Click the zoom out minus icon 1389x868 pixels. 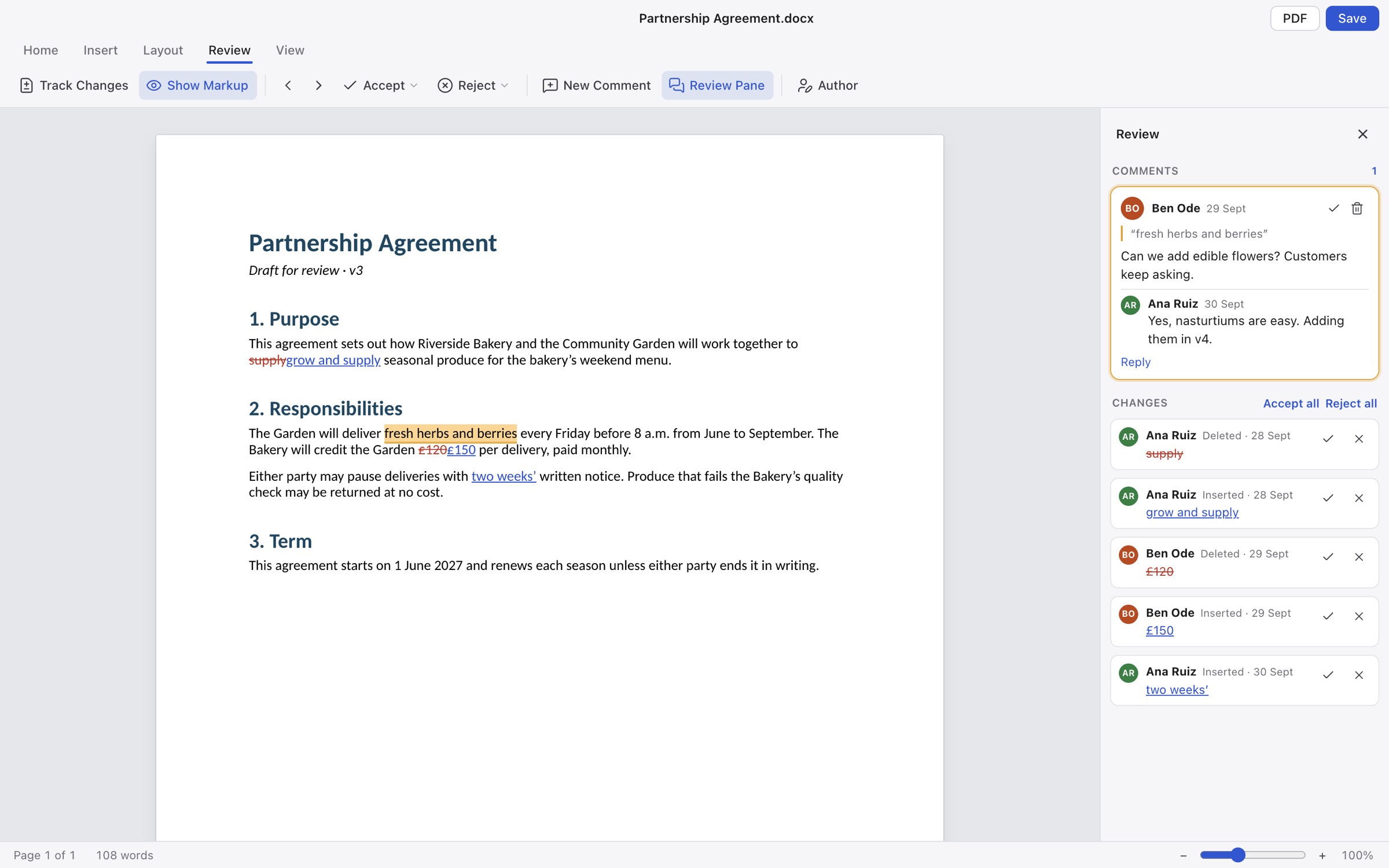point(1183,855)
